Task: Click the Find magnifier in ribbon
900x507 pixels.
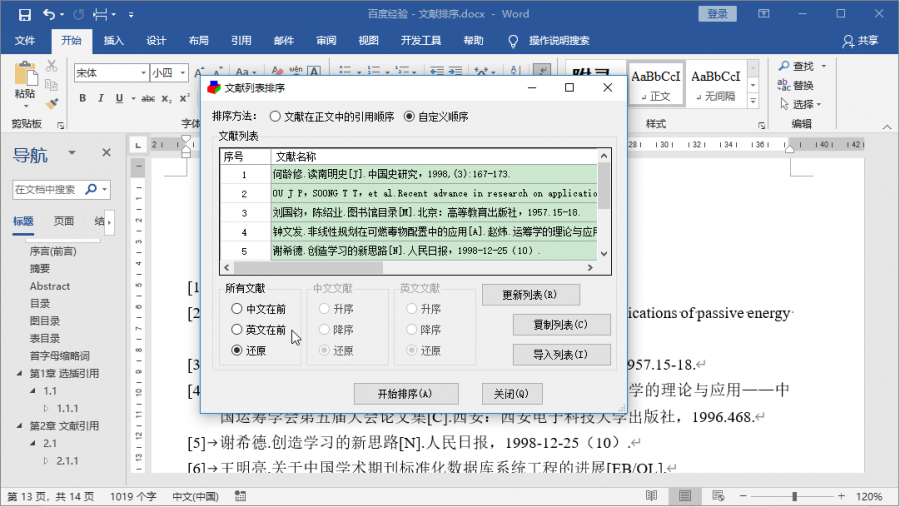Action: (x=784, y=66)
